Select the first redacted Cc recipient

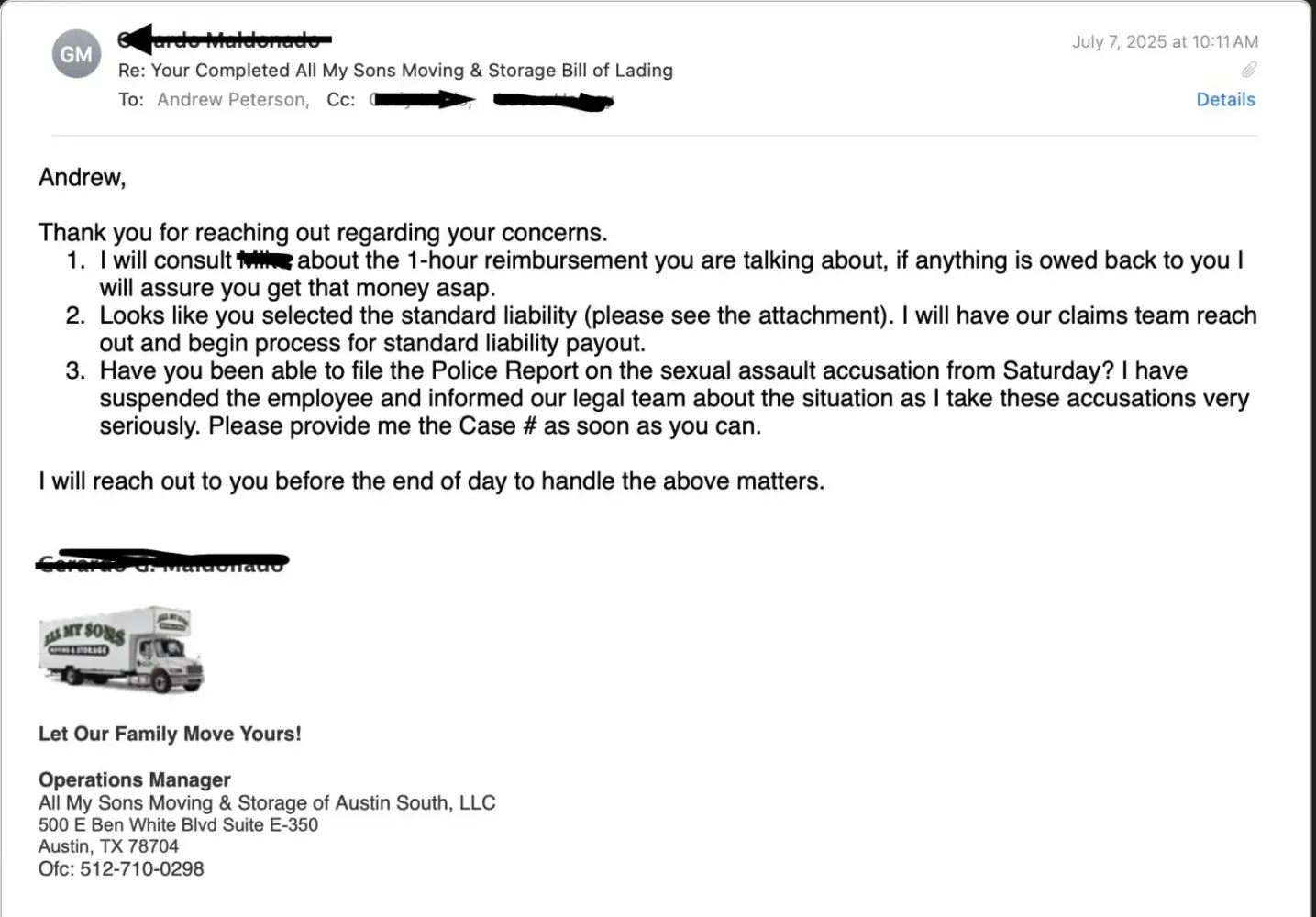click(421, 99)
